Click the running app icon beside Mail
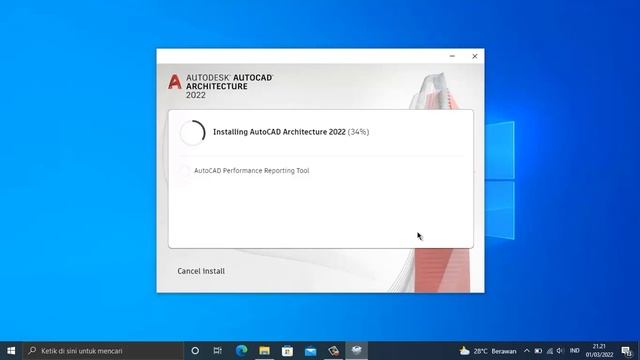The width and height of the screenshot is (640, 360). [x=333, y=351]
